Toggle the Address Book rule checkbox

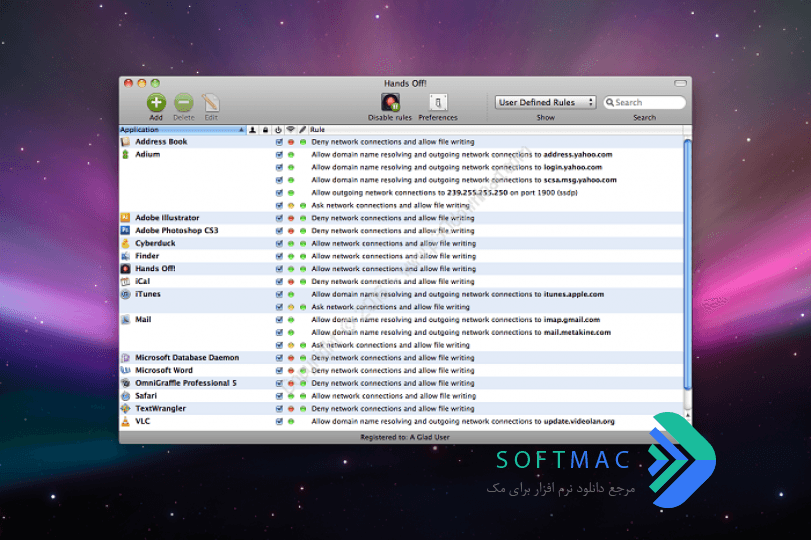279,142
